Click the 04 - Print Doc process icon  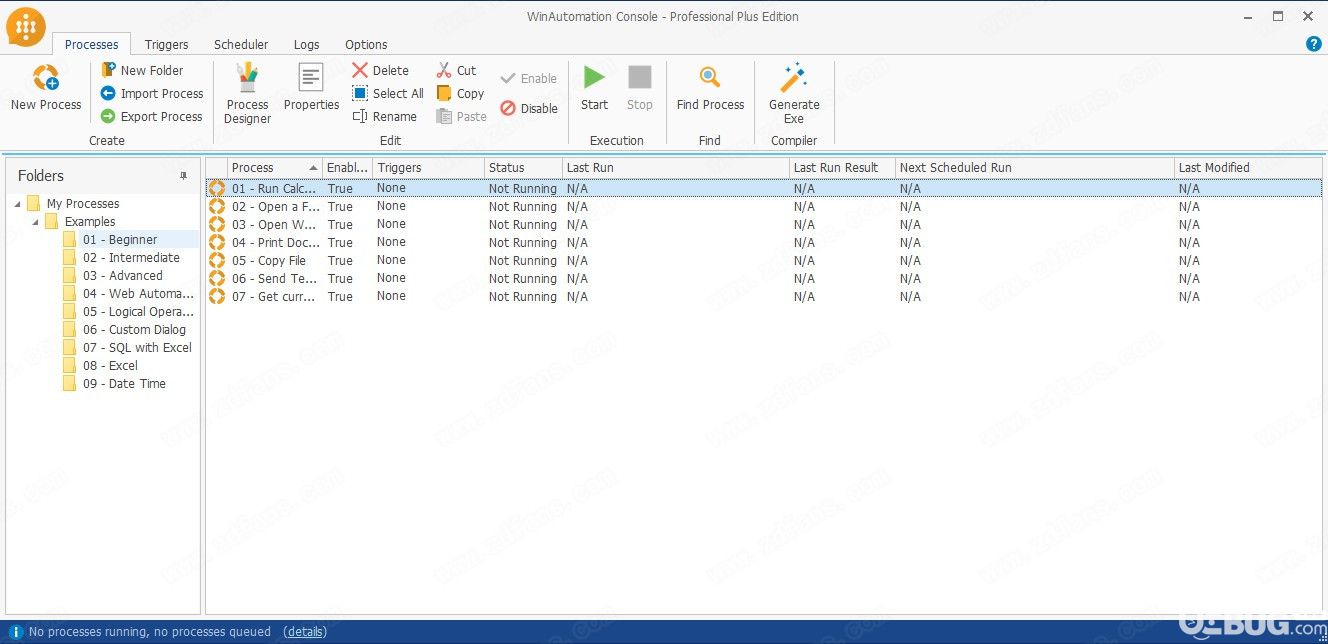tap(216, 242)
